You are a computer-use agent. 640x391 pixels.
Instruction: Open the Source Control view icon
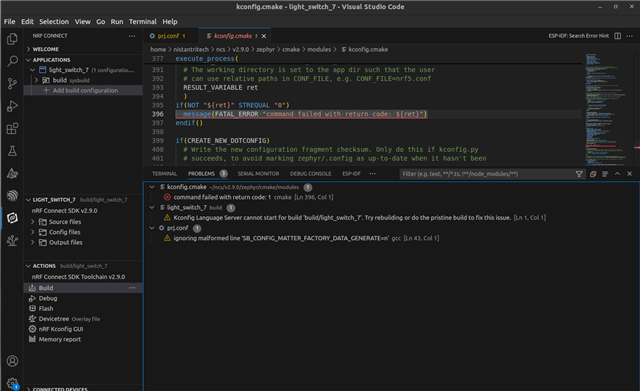coord(12,84)
